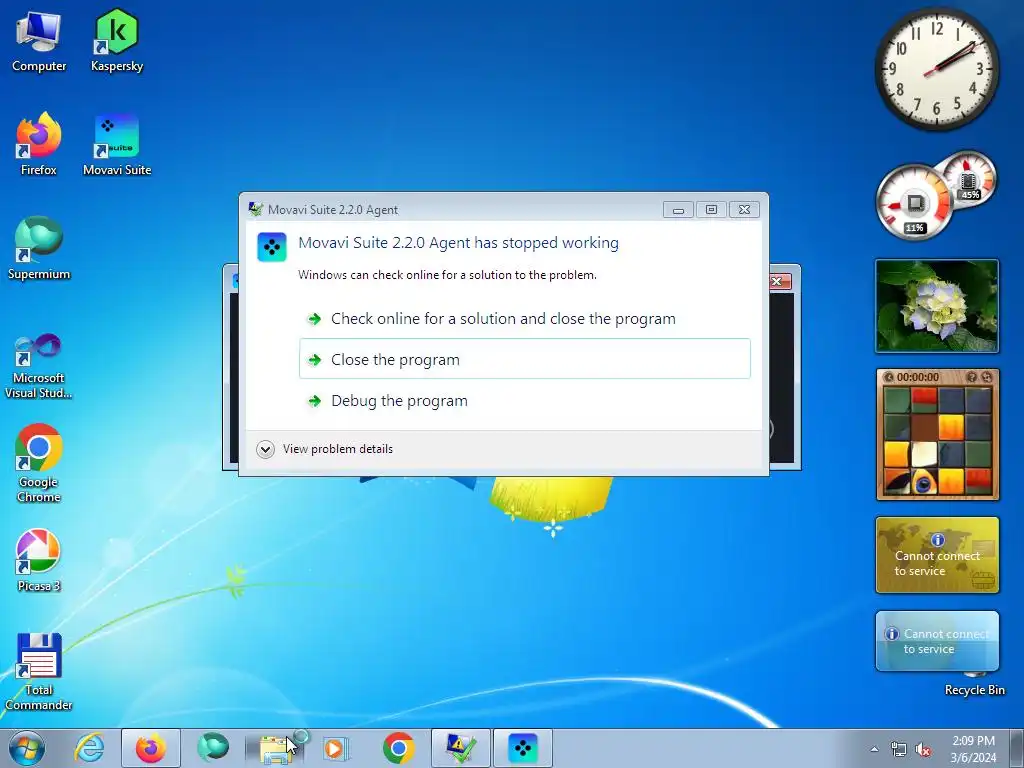Open the Kaspersky desktop shortcut

click(x=117, y=41)
